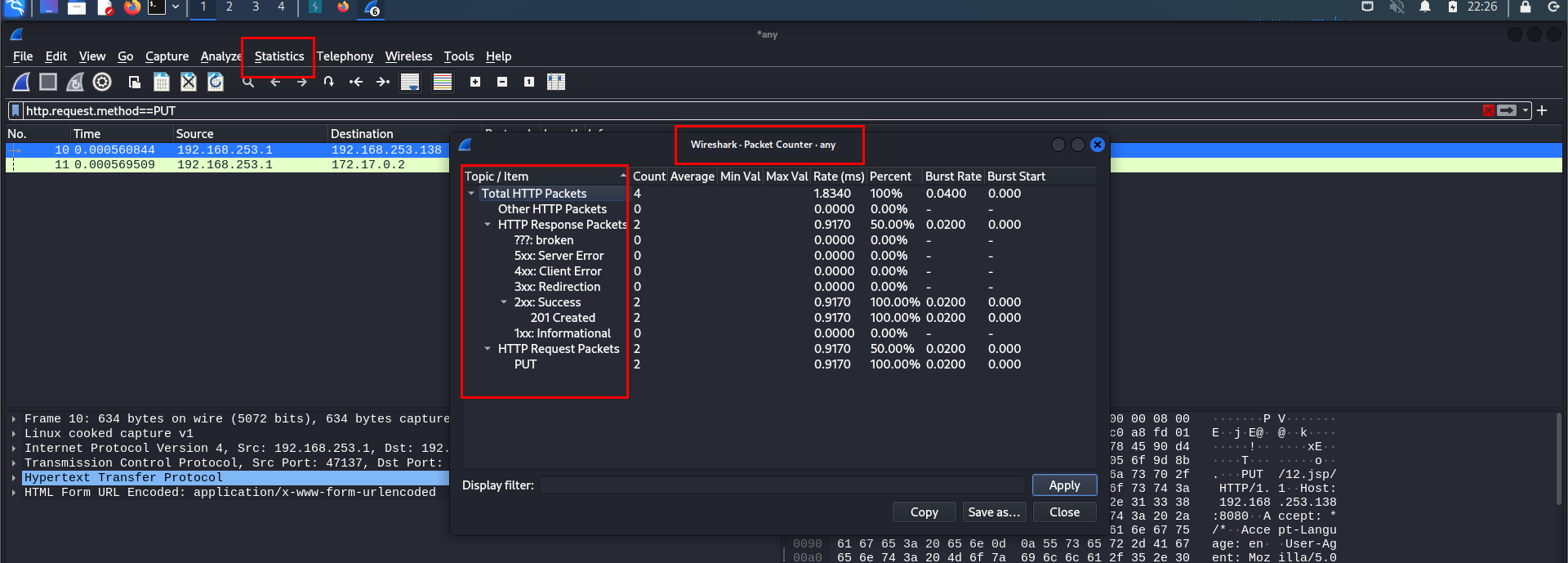Image resolution: width=1568 pixels, height=563 pixels.
Task: Reset text to normal size
Action: pos(529,82)
